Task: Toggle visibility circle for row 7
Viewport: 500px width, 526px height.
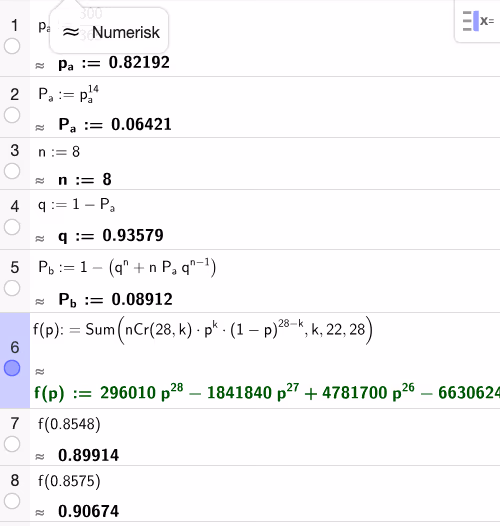Action: 12,444
